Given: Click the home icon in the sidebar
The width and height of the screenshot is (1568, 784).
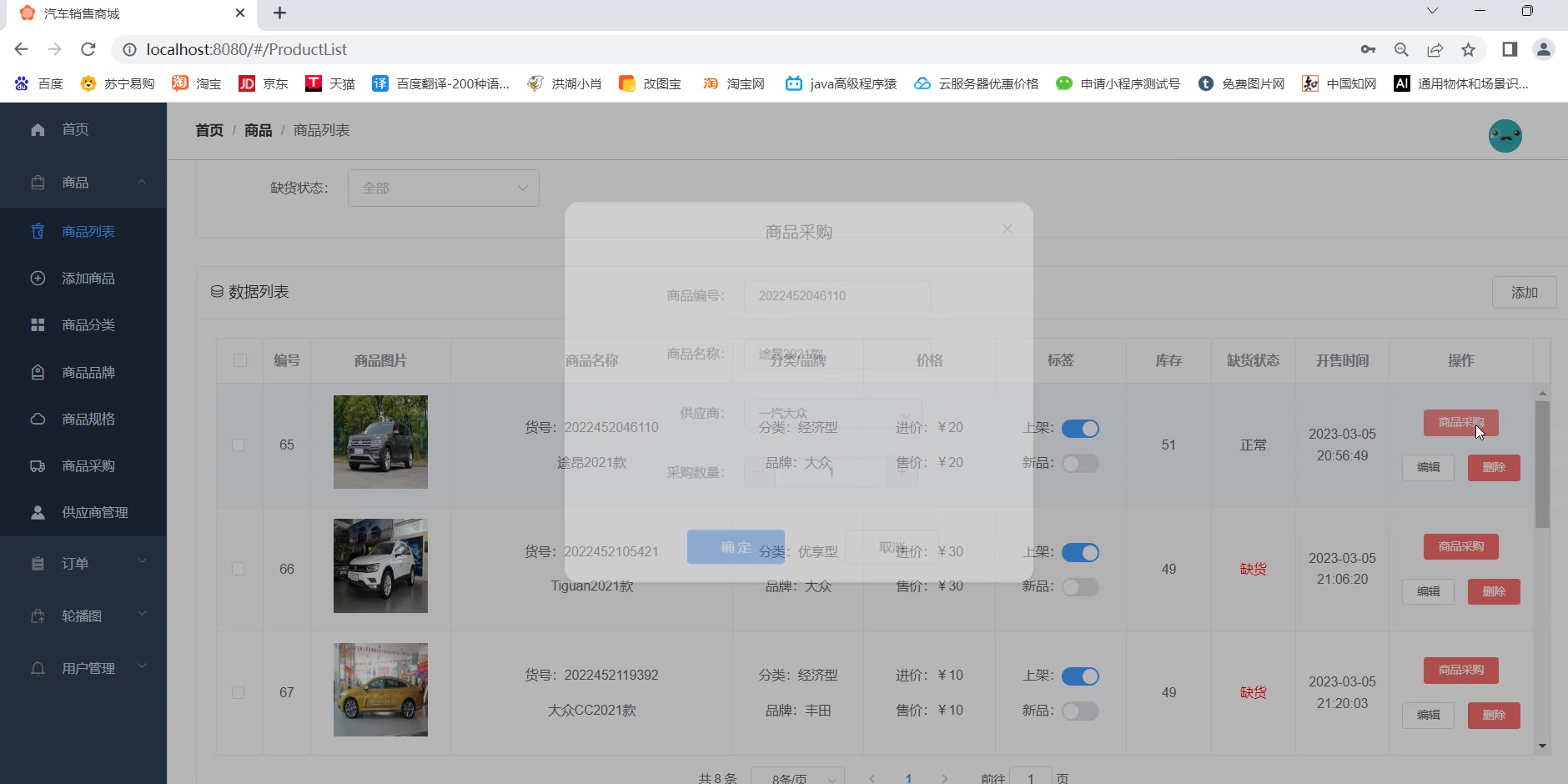Looking at the screenshot, I should click(x=38, y=129).
